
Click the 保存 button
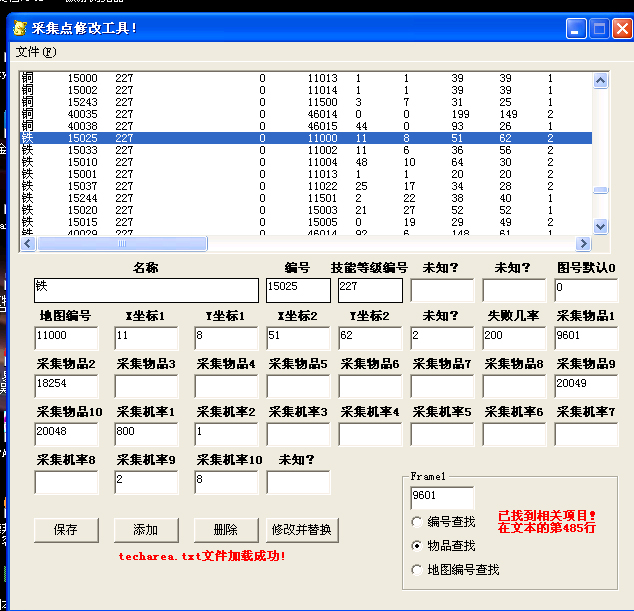tap(66, 530)
